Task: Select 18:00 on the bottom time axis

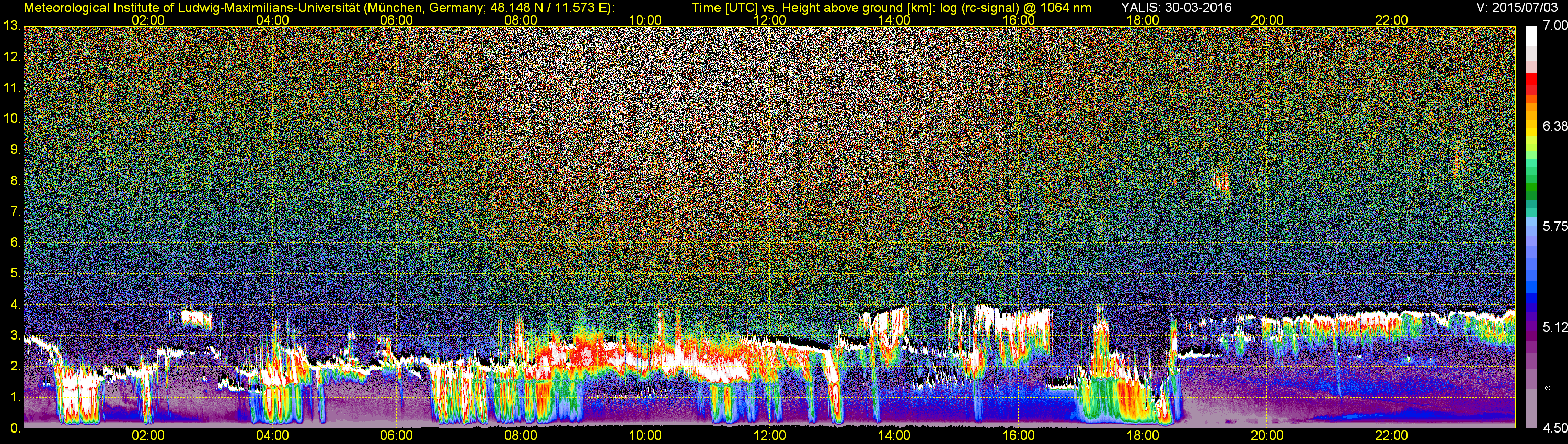Action: 1143,436
